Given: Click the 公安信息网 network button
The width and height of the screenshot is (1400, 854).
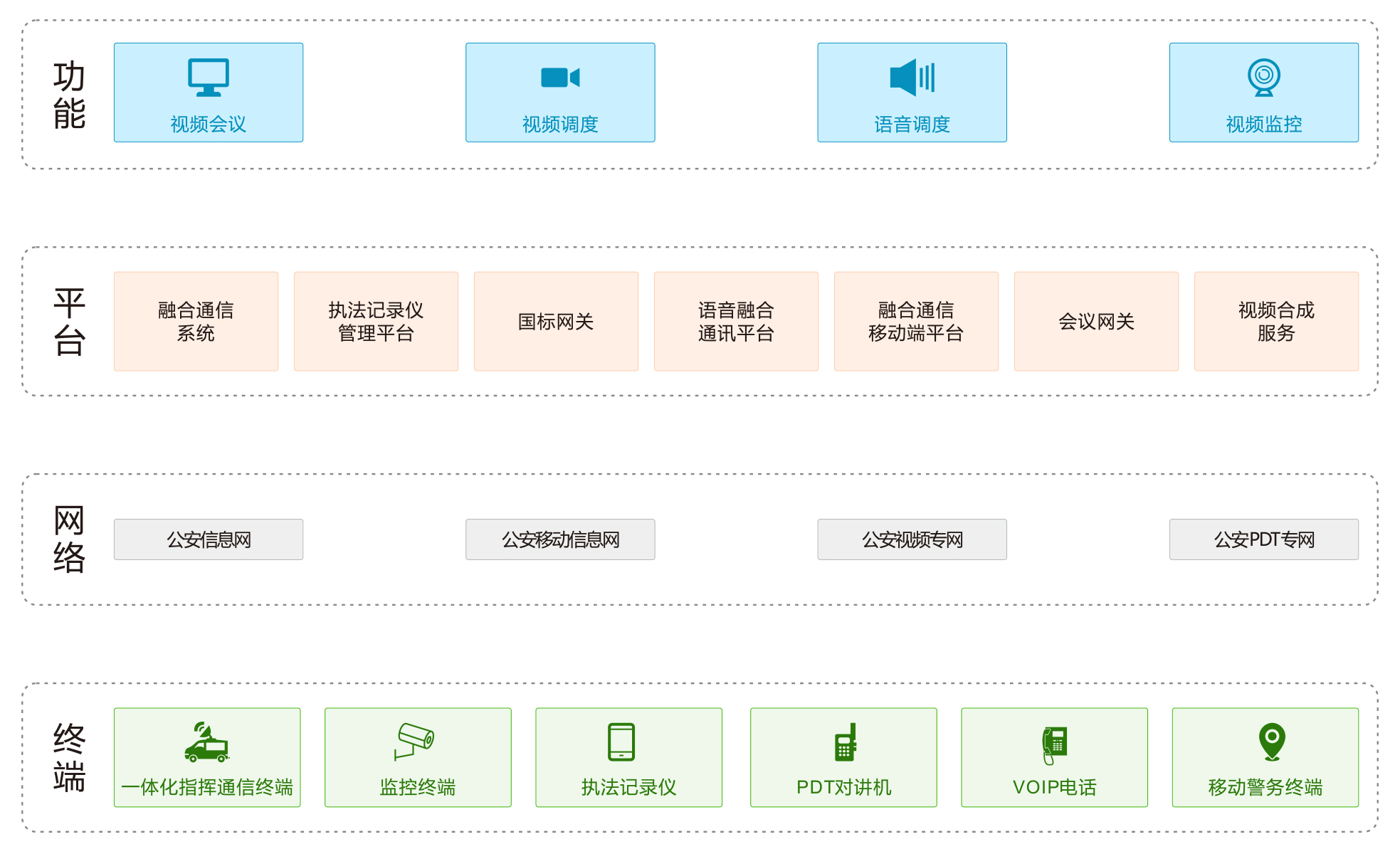Looking at the screenshot, I should 209,539.
